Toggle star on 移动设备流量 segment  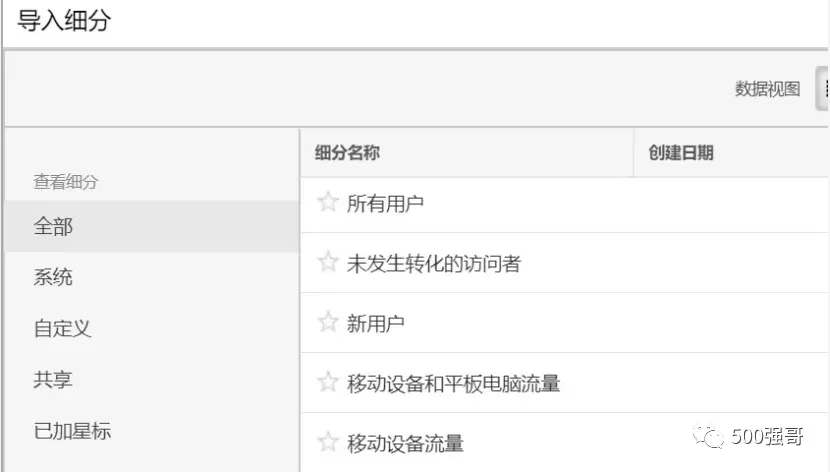tap(328, 442)
